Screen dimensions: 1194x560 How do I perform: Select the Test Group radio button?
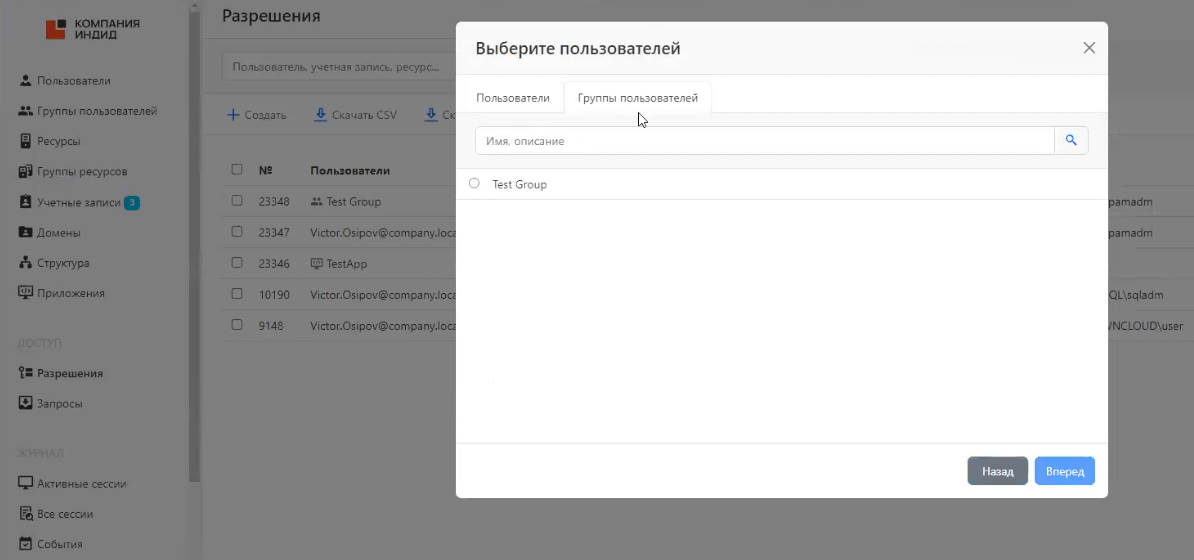point(474,184)
